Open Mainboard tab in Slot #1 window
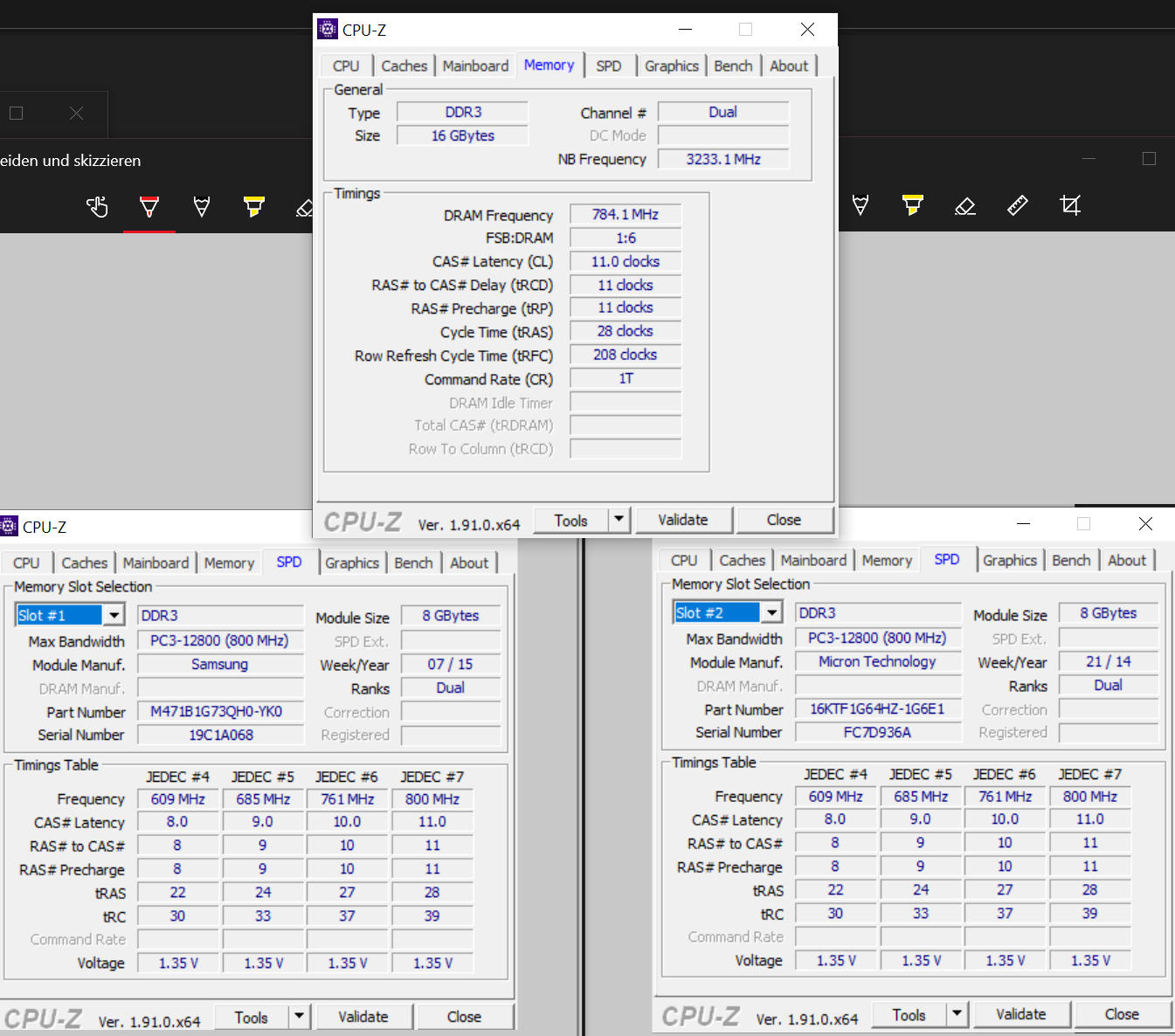This screenshot has width=1175, height=1036. click(x=156, y=563)
